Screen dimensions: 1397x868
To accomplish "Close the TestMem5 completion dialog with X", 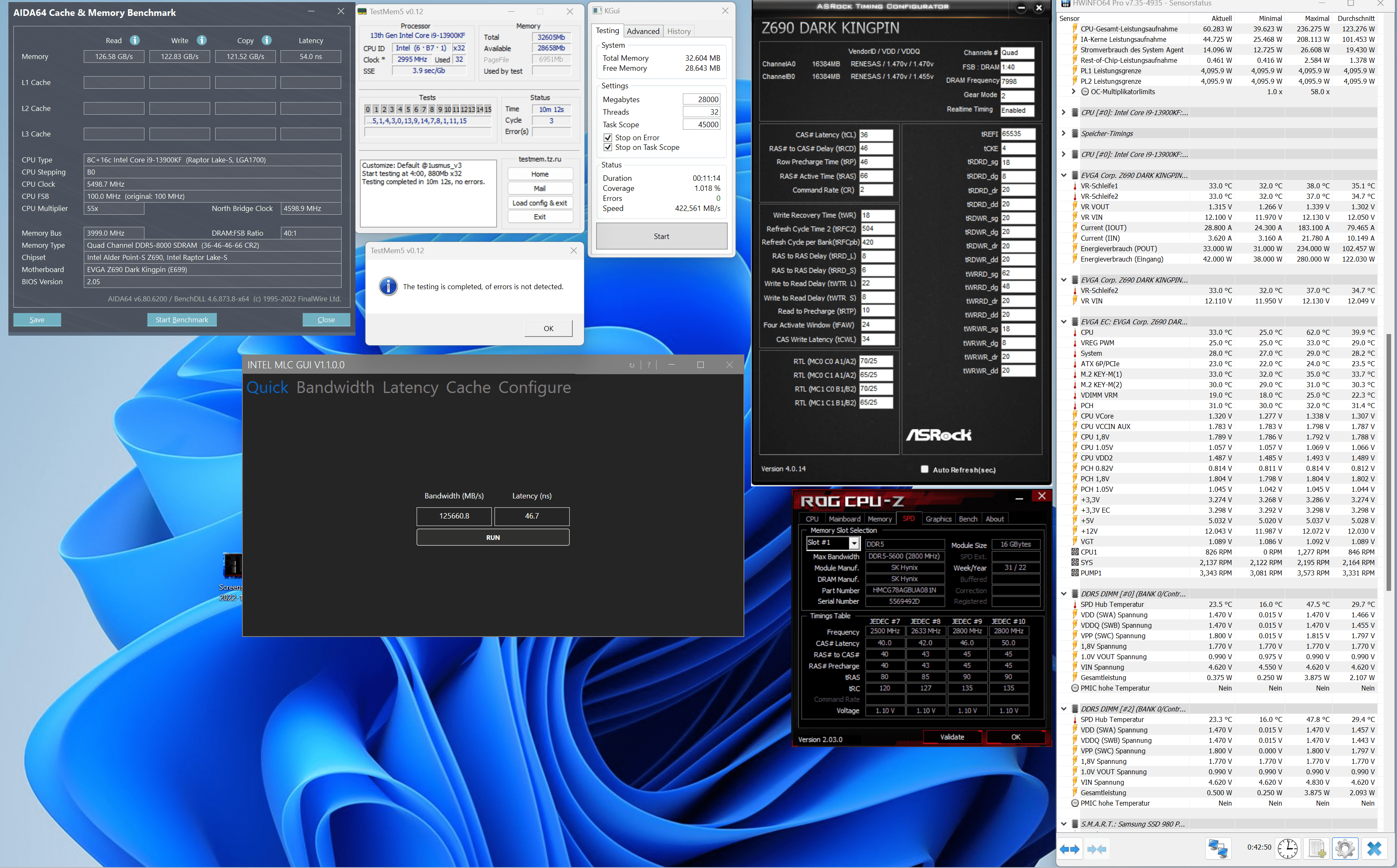I will click(x=574, y=250).
